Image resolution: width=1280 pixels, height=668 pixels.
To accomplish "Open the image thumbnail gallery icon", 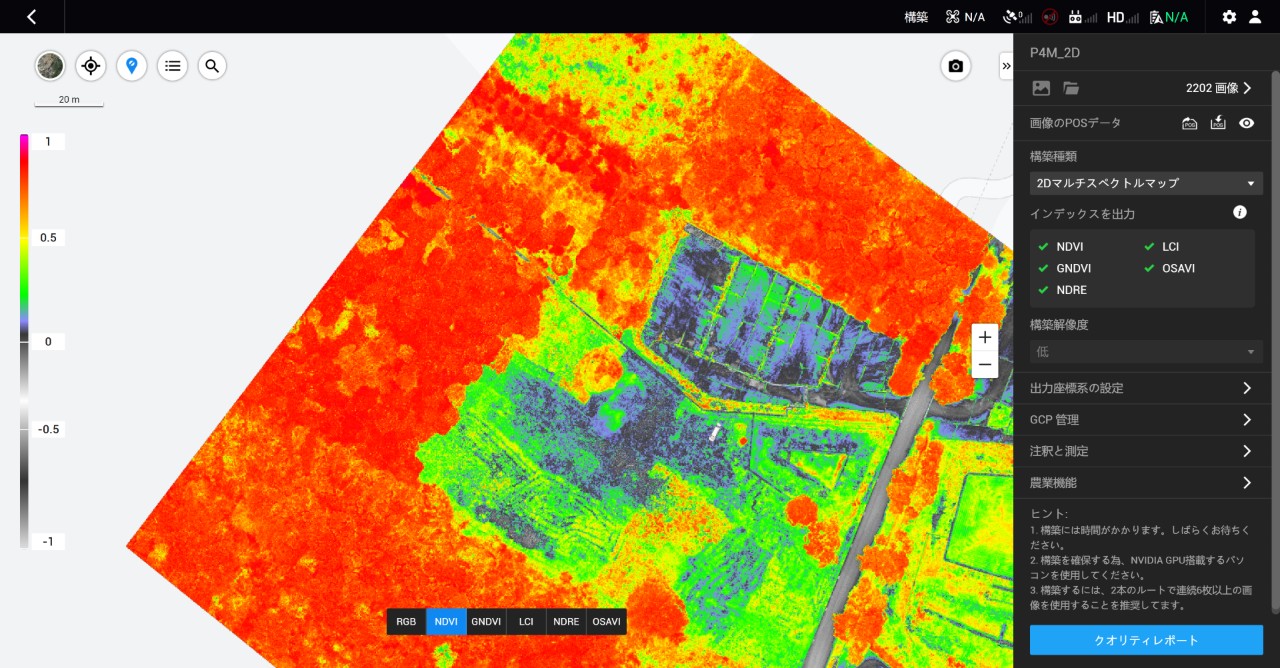I will coord(1040,88).
